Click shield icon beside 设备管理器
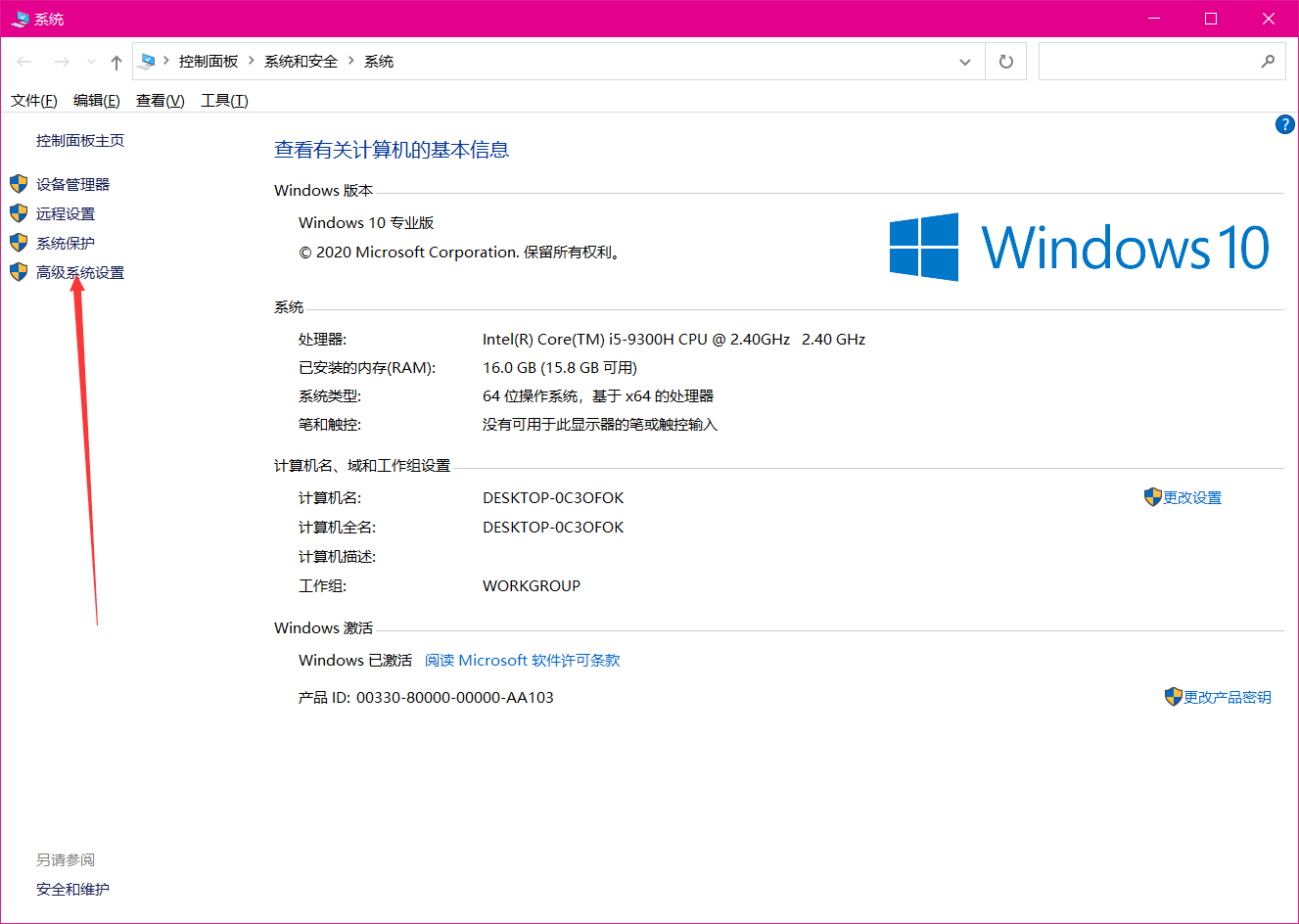The image size is (1299, 924). [x=19, y=184]
